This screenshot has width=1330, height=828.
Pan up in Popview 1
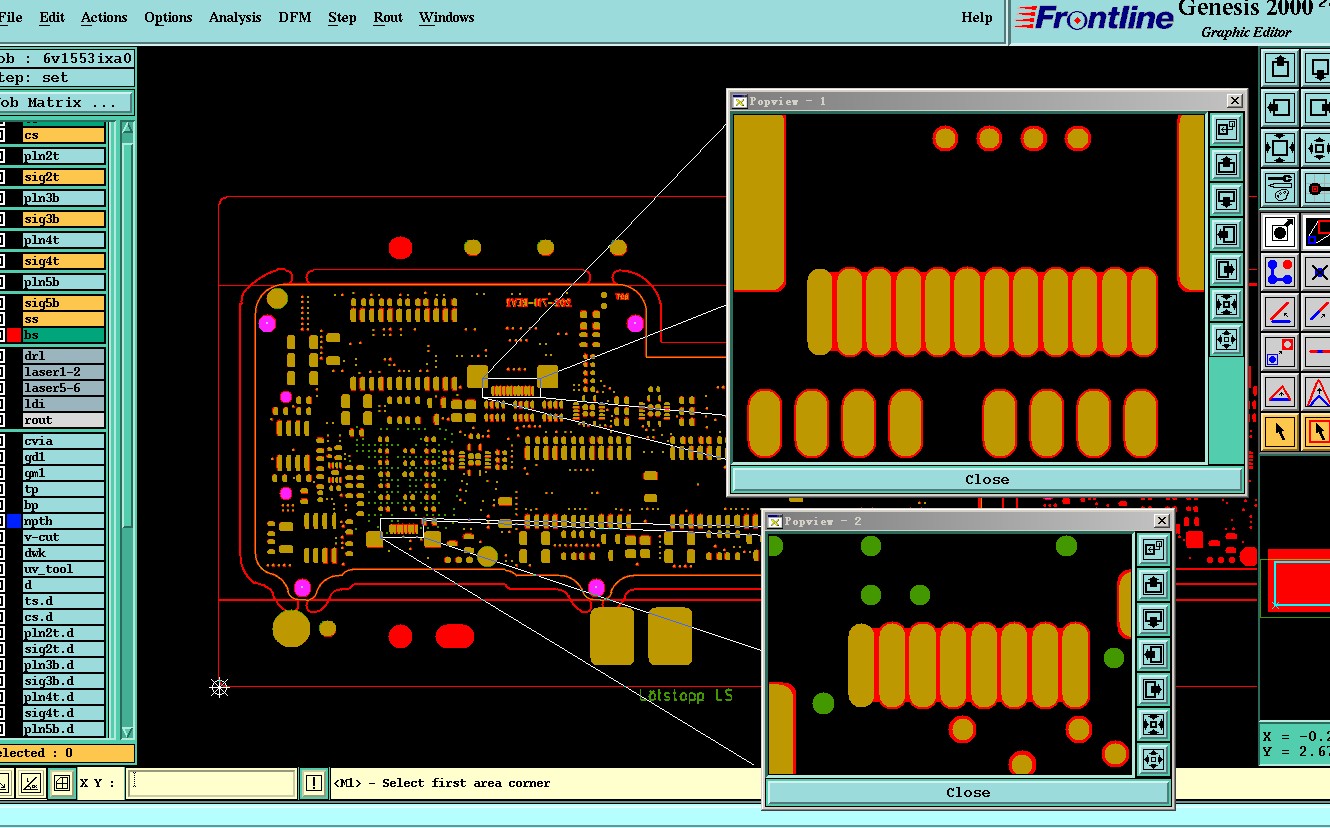tap(1226, 164)
